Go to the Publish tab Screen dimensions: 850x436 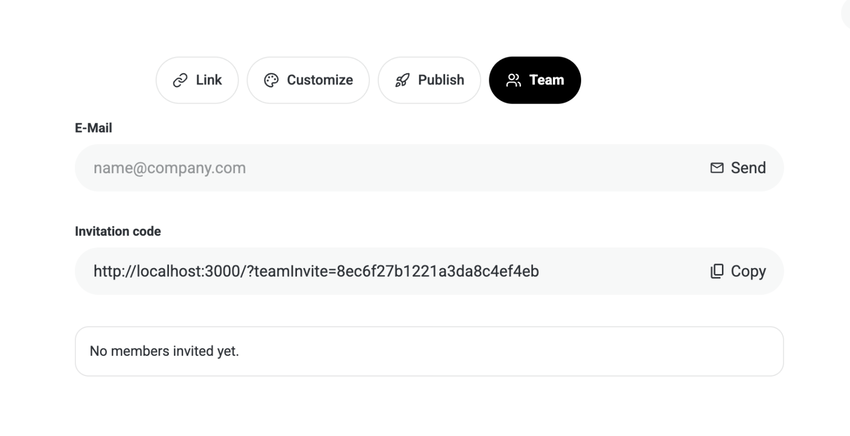429,80
